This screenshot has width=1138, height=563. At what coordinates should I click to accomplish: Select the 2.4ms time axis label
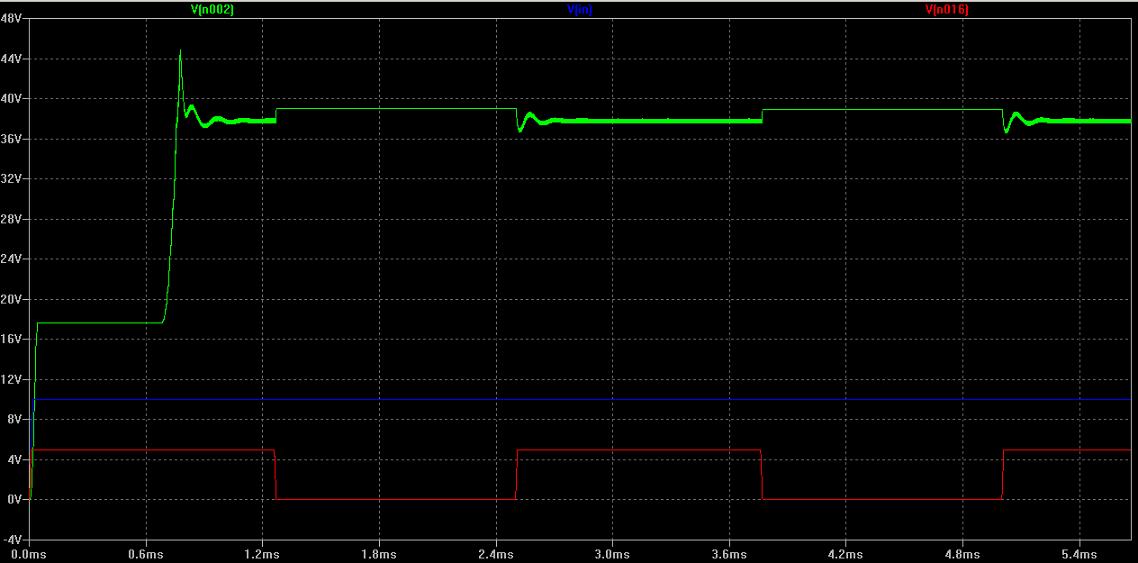point(495,553)
